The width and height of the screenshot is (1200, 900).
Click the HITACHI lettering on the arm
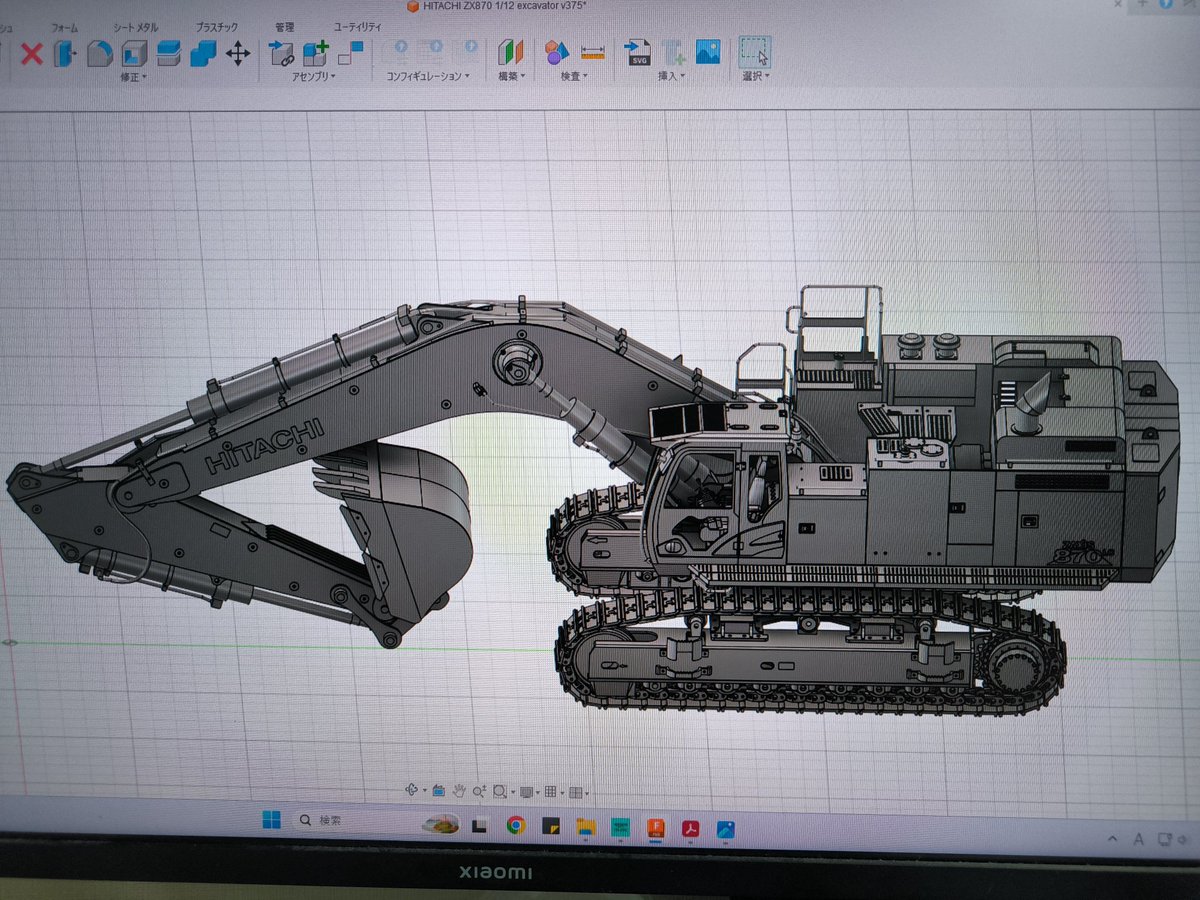pos(265,446)
